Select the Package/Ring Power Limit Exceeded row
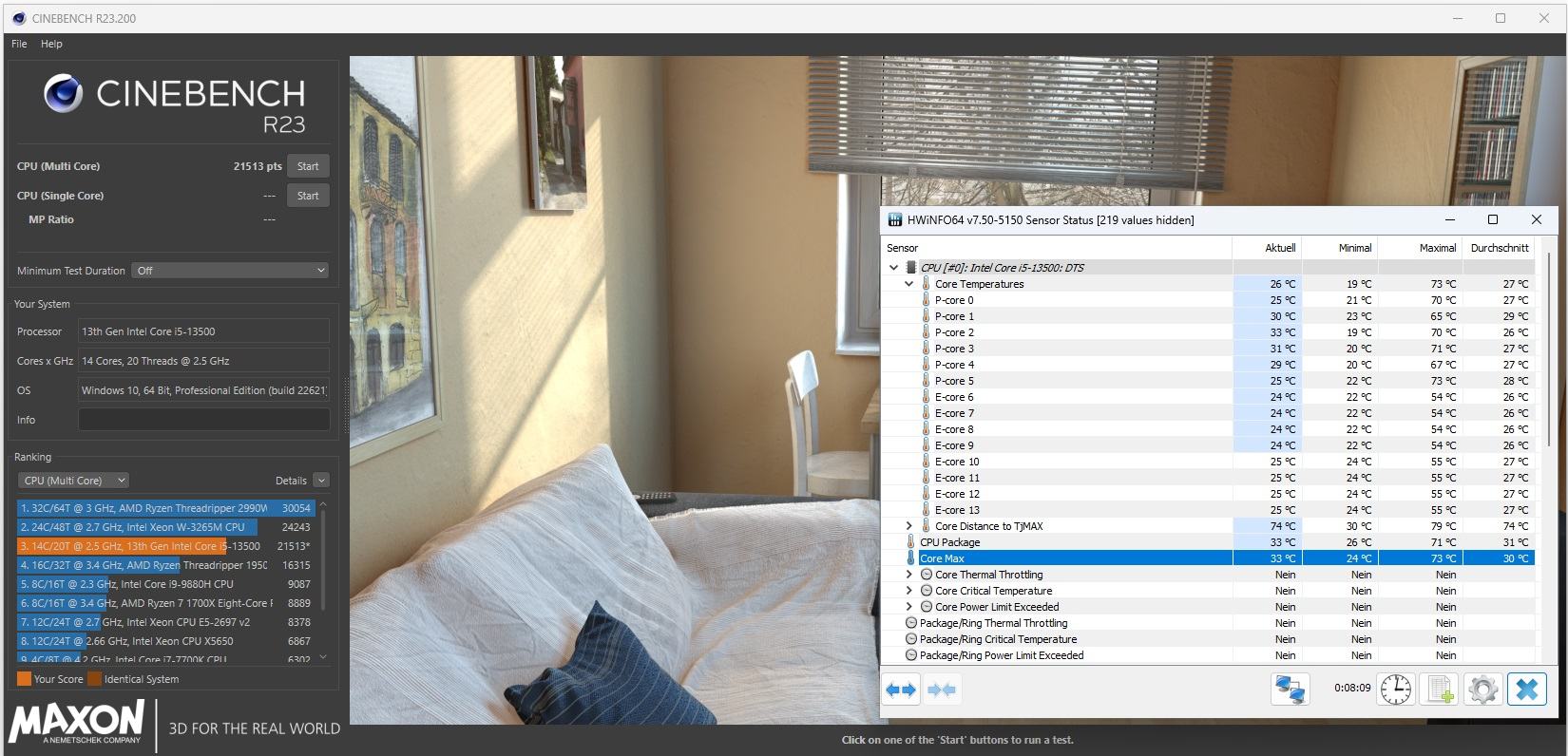 1208,655
